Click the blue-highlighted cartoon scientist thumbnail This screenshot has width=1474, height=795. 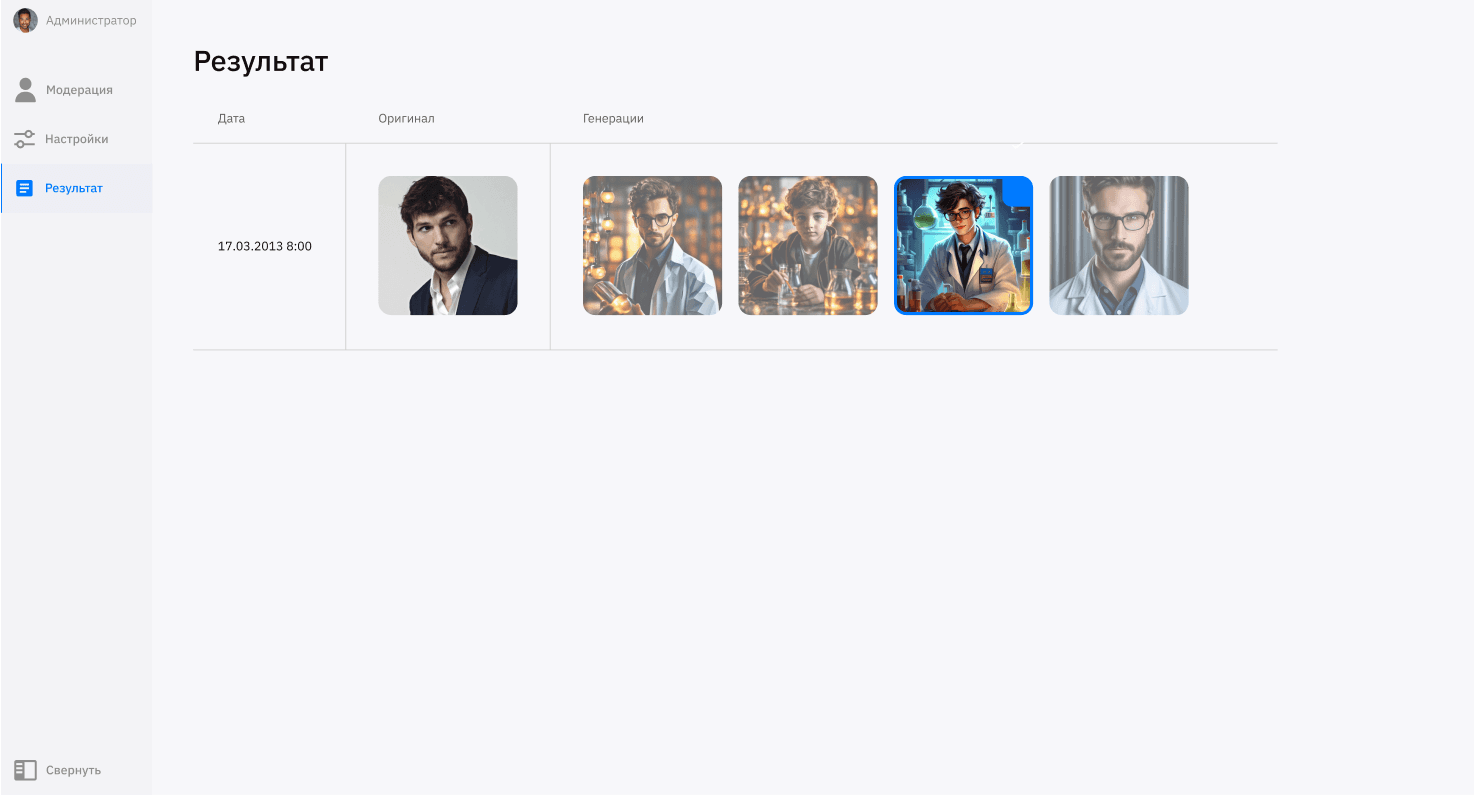[963, 246]
